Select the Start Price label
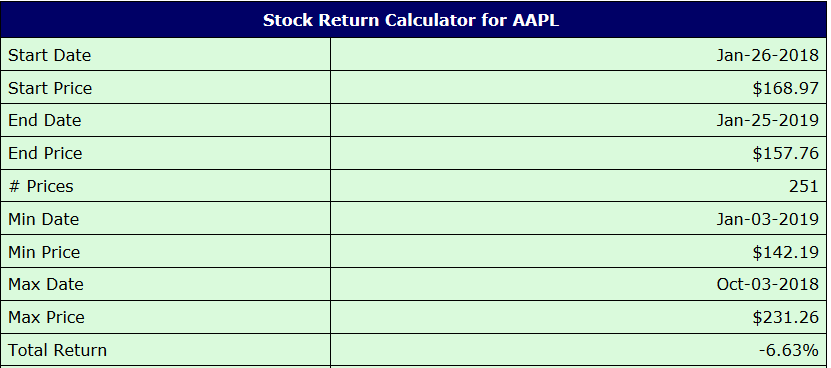Screen dimensions: 831x368 coord(50,88)
